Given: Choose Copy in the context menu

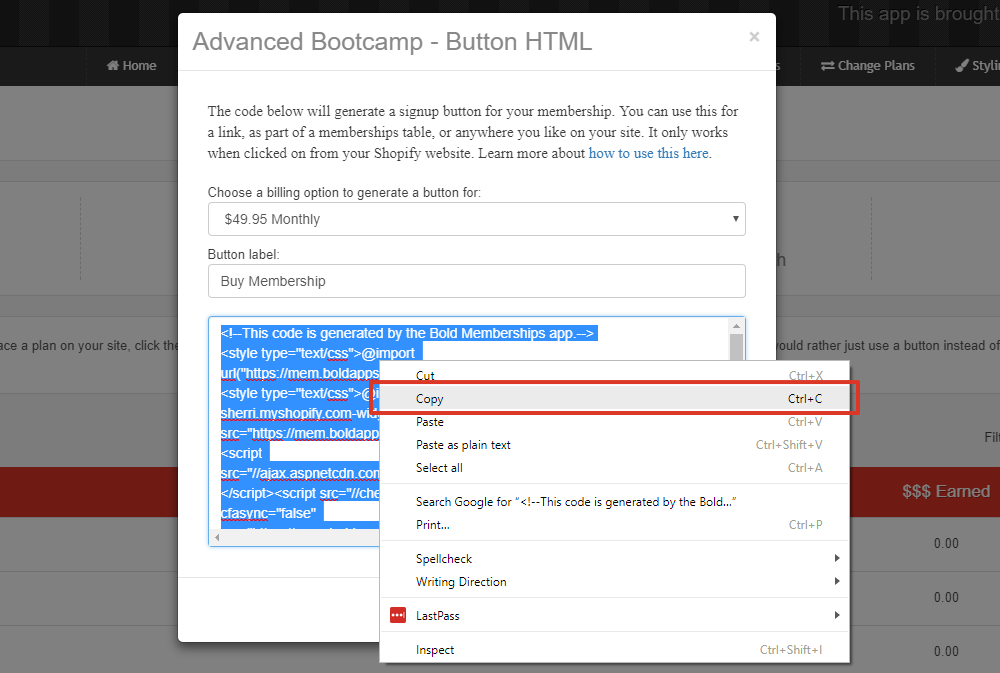Looking at the screenshot, I should coord(615,399).
